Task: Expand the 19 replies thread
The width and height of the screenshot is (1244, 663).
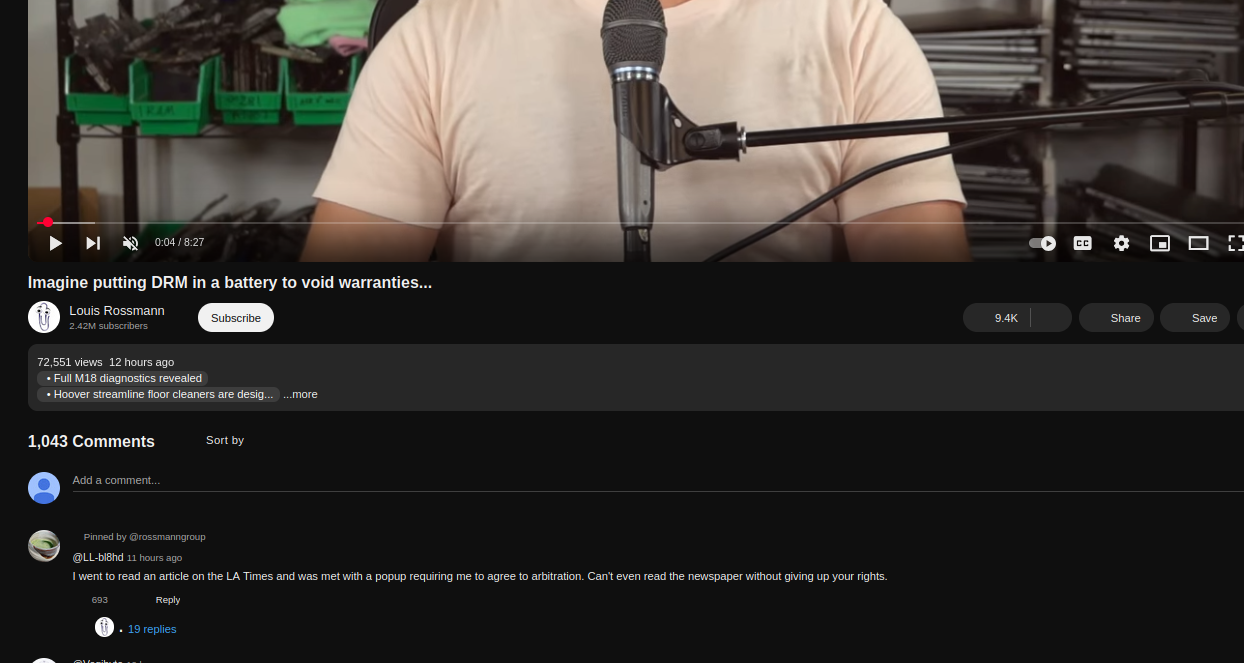Action: 152,629
